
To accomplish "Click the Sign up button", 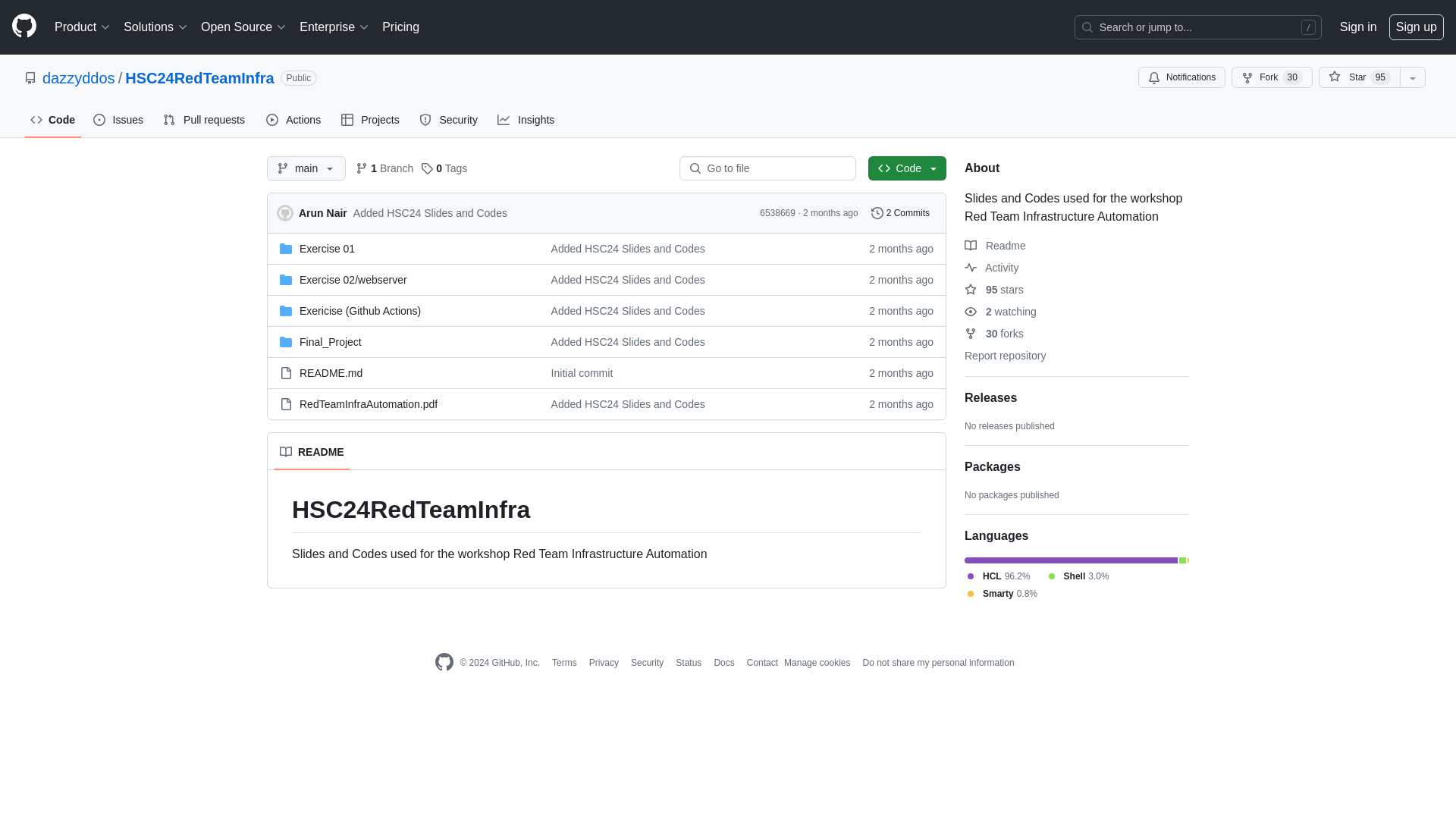I will 1417,27.
